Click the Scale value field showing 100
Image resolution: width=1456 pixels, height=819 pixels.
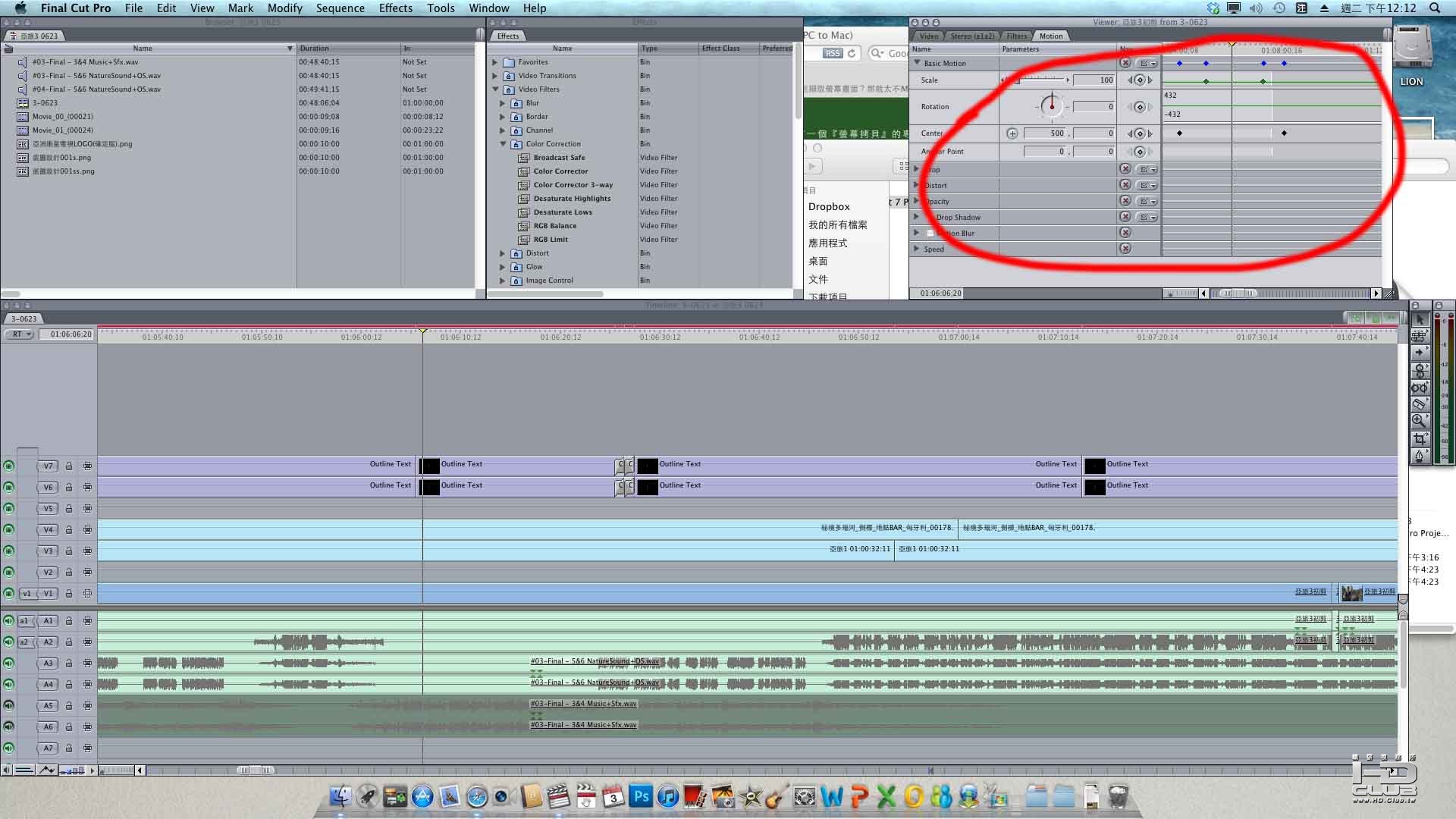1094,80
